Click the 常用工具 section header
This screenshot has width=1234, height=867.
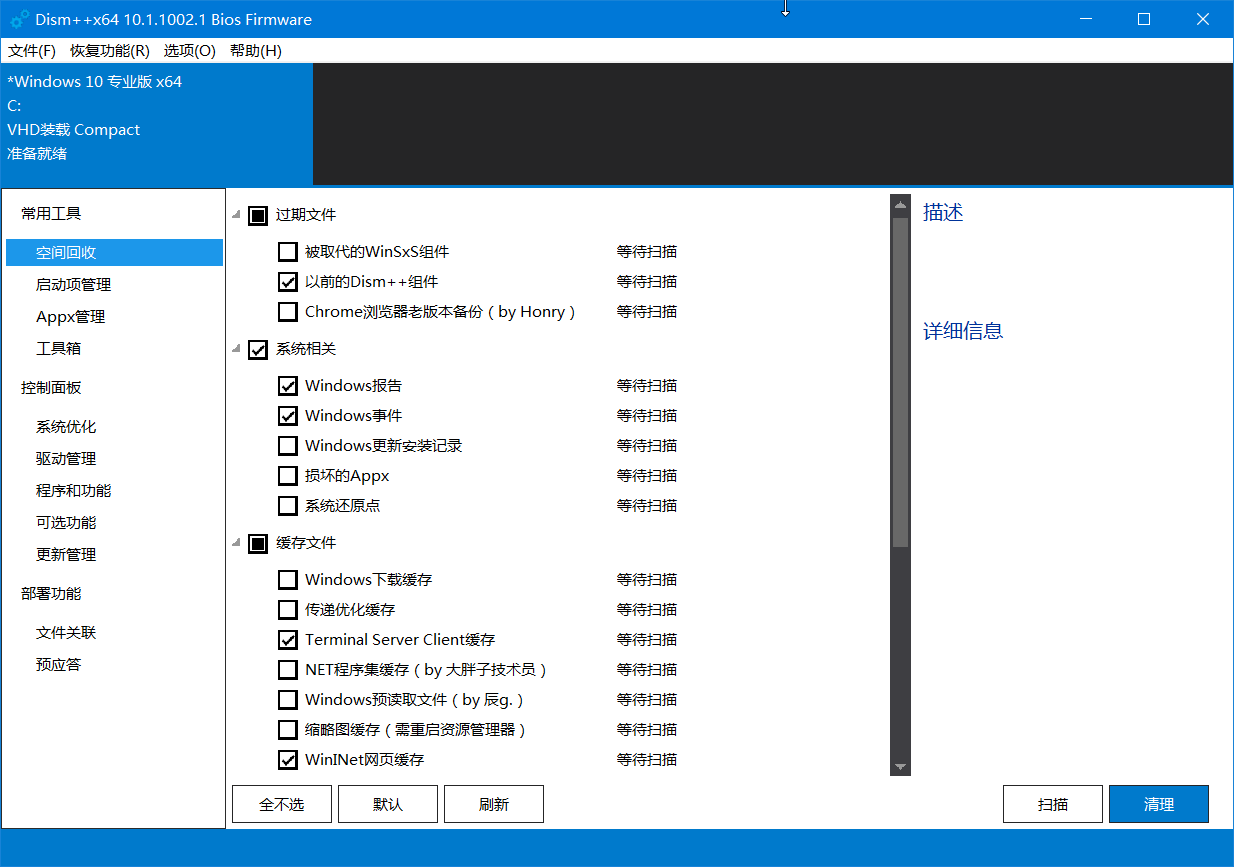pyautogui.click(x=51, y=214)
